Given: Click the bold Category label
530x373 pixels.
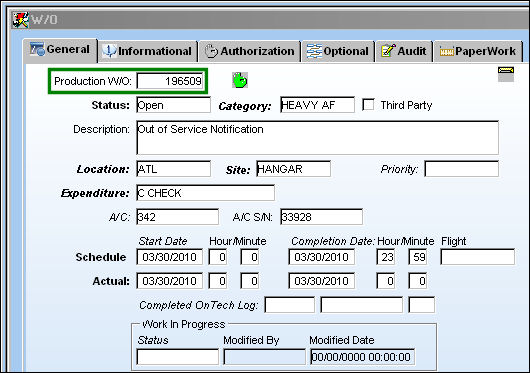Looking at the screenshot, I should 245,106.
